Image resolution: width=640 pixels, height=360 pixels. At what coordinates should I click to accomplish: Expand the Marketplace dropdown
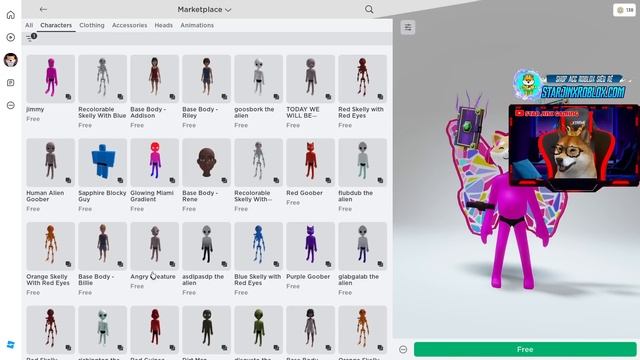(204, 9)
